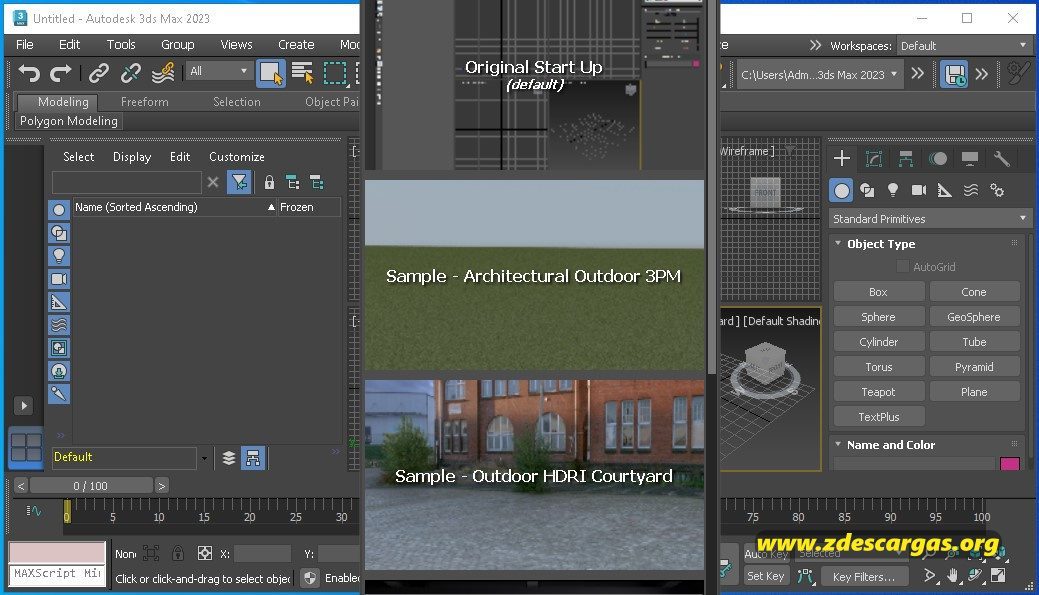Click the Sort by Layer stacked icon
Image resolution: width=1039 pixels, height=595 pixels.
pyautogui.click(x=229, y=458)
